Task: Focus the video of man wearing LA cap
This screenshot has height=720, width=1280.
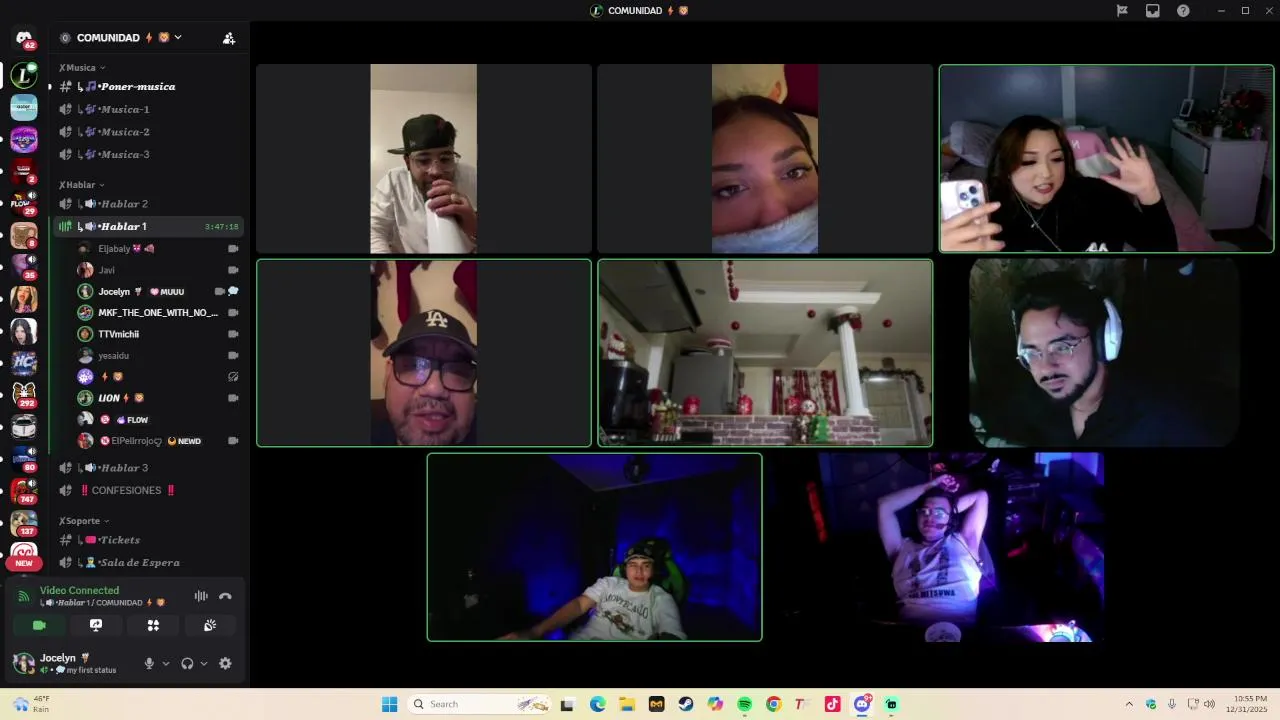Action: (424, 353)
